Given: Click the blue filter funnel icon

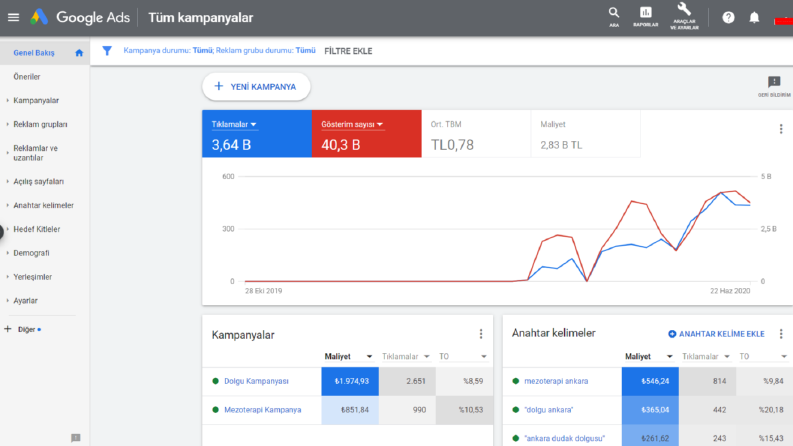Looking at the screenshot, I should point(107,51).
